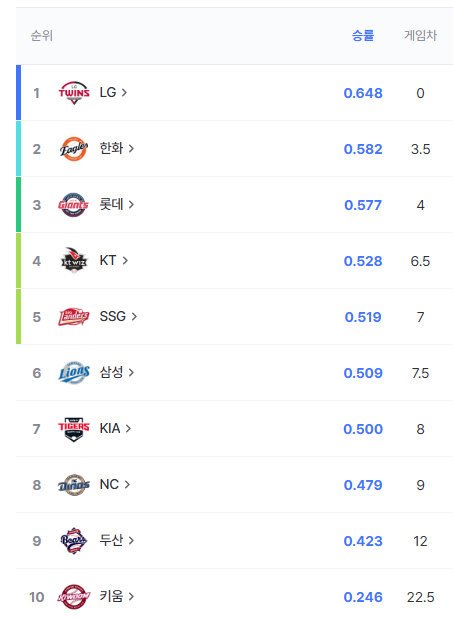Sort standings by 승률 column header
This screenshot has width=453, height=618.
[x=363, y=36]
